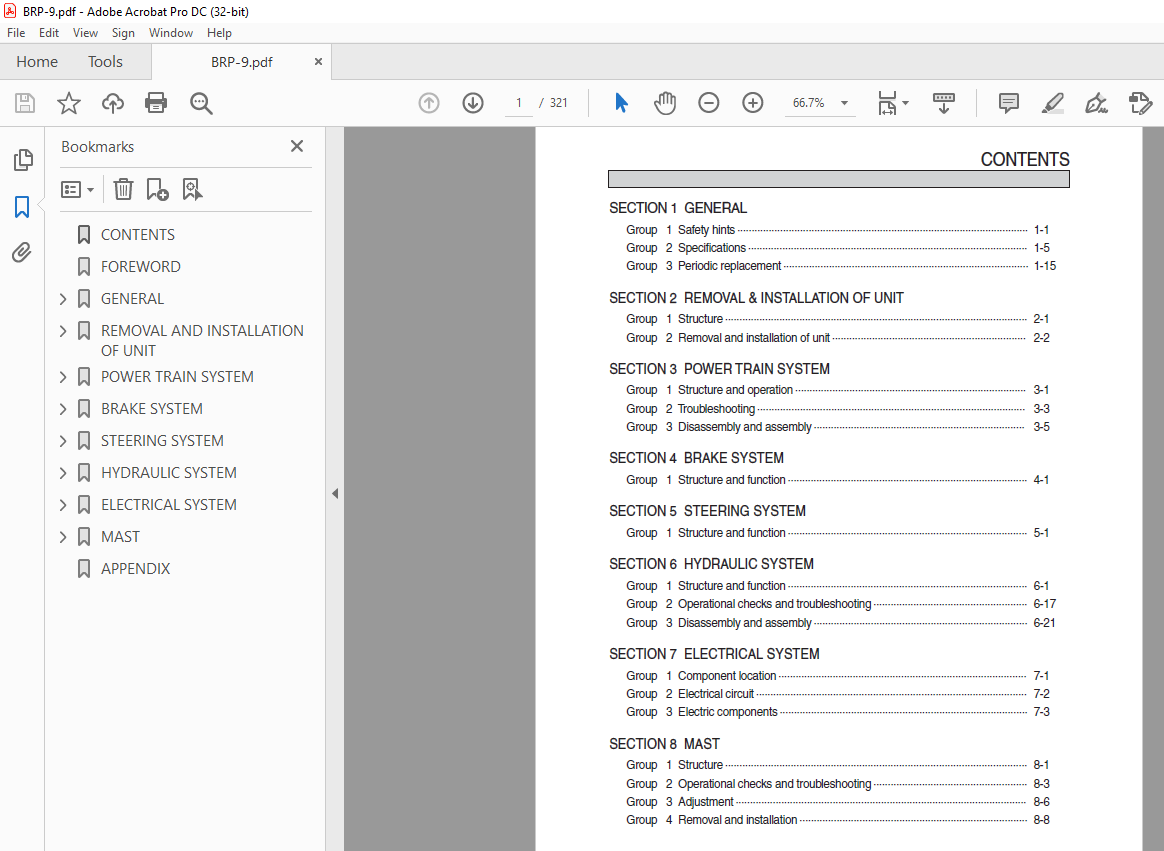
Task: Click 'Periodic replacement' contents entry
Action: tap(729, 266)
